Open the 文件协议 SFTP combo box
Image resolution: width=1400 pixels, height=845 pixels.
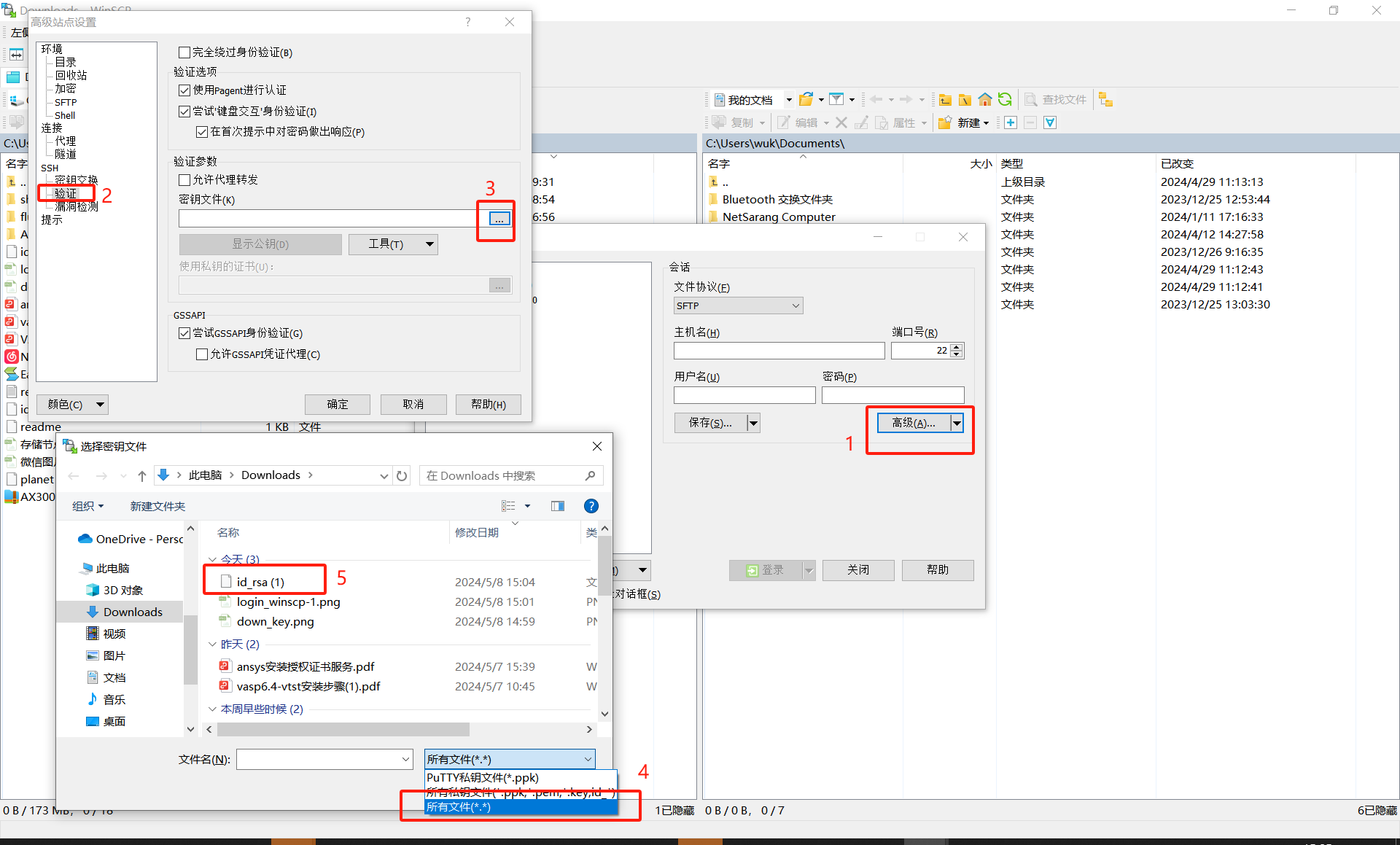(x=738, y=305)
